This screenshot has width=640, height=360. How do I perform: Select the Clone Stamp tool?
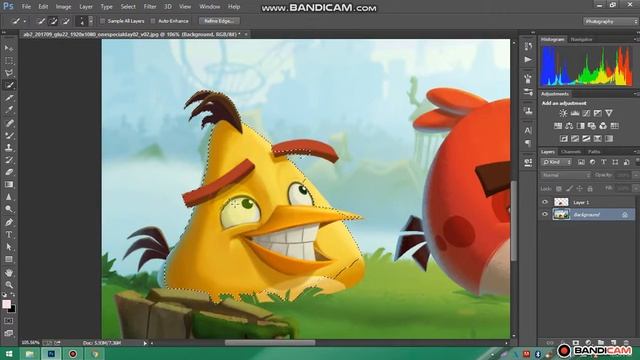point(9,147)
